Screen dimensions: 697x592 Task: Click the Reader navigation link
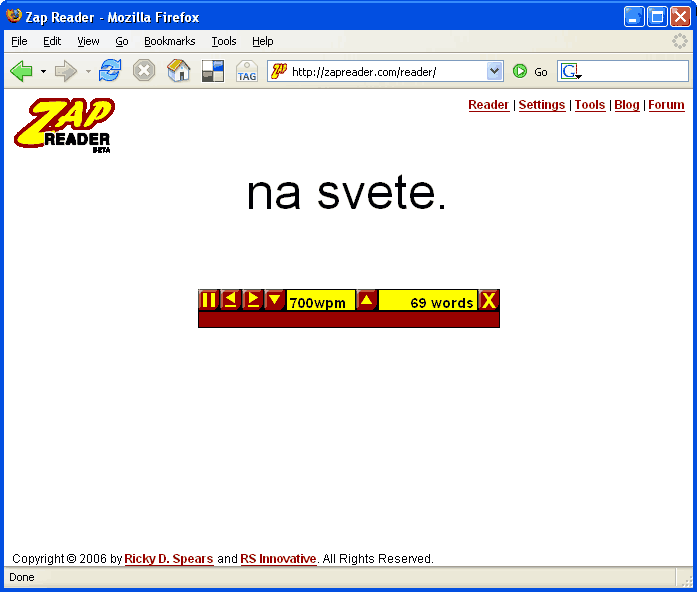click(489, 105)
